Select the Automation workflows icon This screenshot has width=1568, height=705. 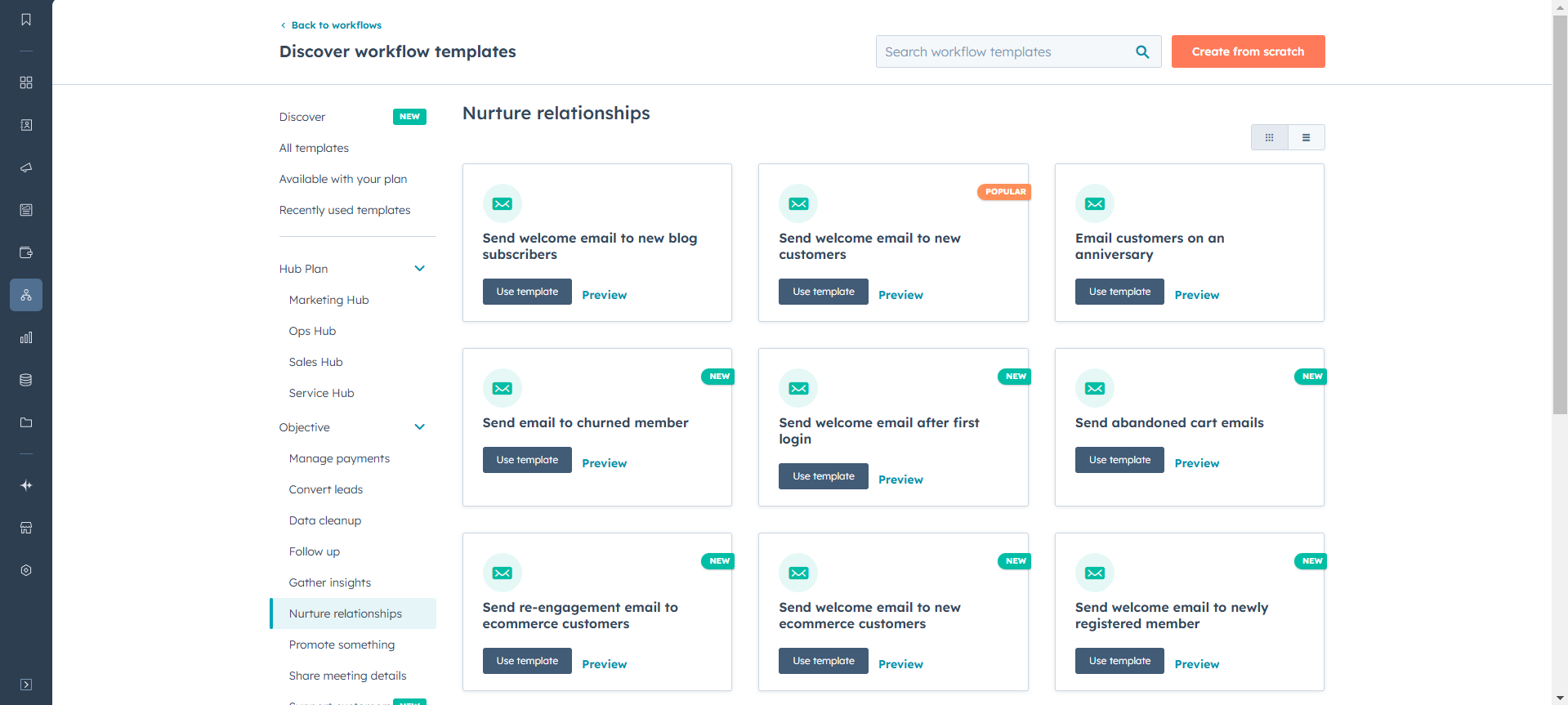tap(26, 295)
